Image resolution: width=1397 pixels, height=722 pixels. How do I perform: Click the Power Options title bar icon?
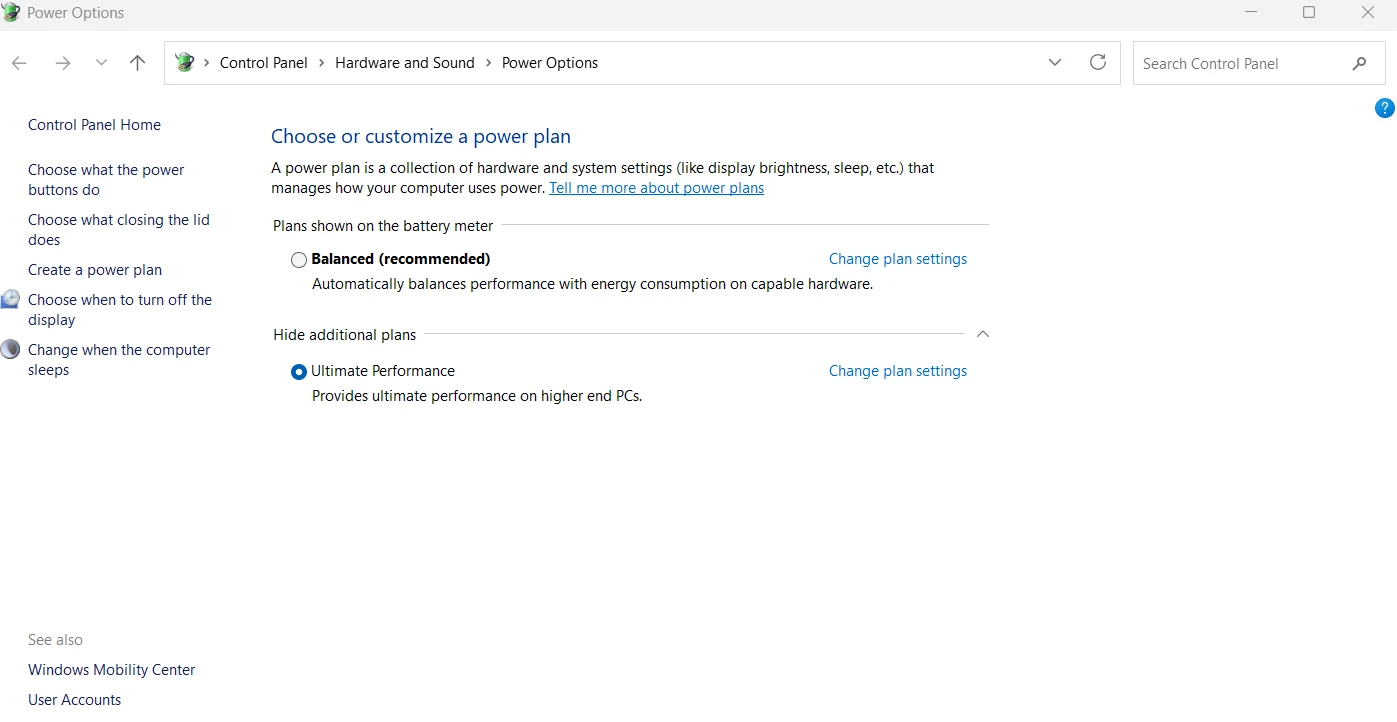pyautogui.click(x=11, y=12)
